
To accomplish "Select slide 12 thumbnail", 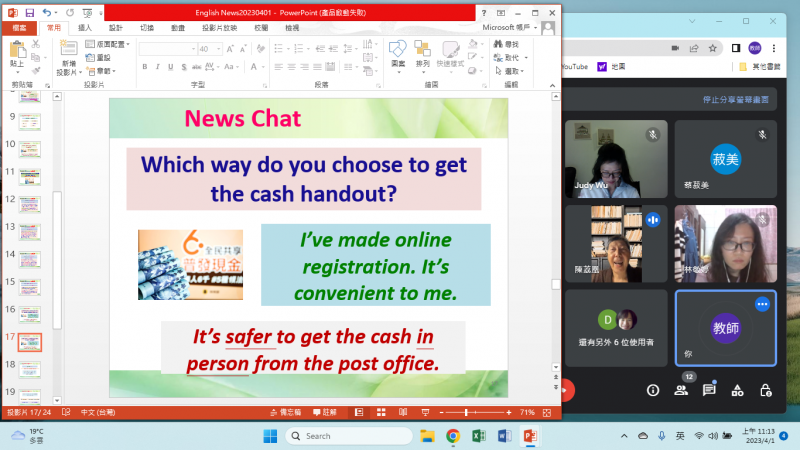I will click(30, 204).
